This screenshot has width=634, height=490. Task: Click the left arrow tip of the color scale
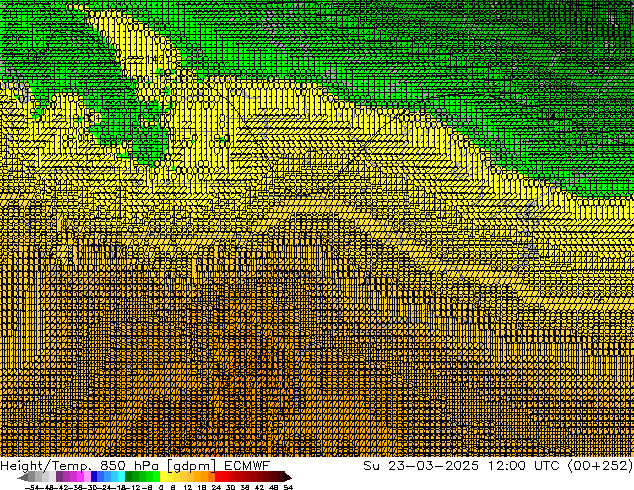[23, 477]
